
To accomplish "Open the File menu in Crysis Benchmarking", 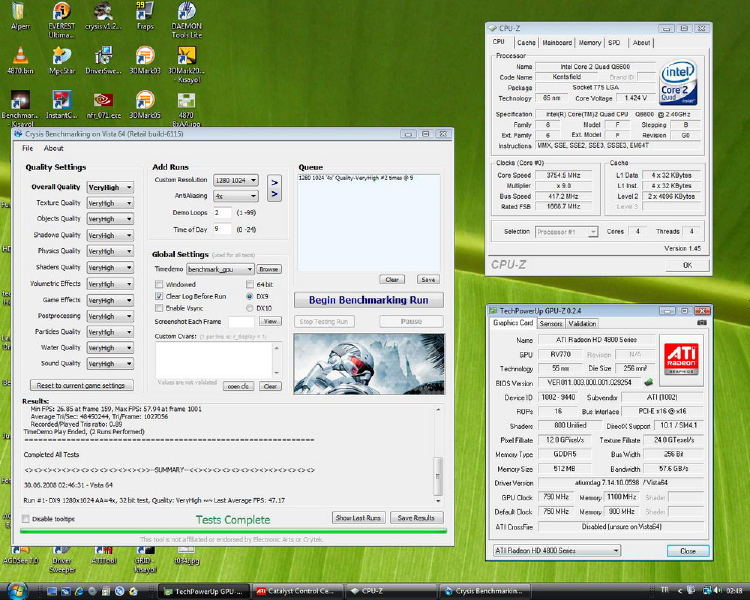I will [x=28, y=148].
